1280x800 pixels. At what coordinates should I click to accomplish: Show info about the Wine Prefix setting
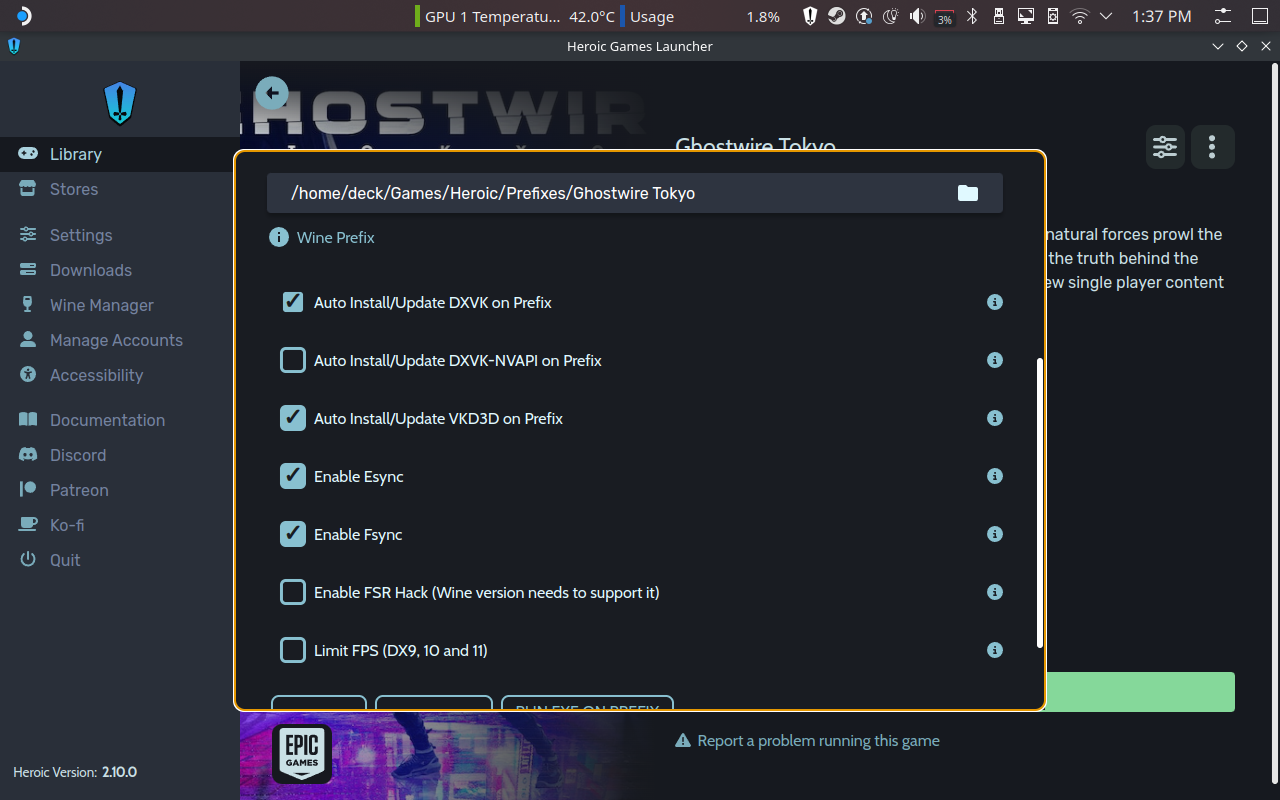pos(278,237)
